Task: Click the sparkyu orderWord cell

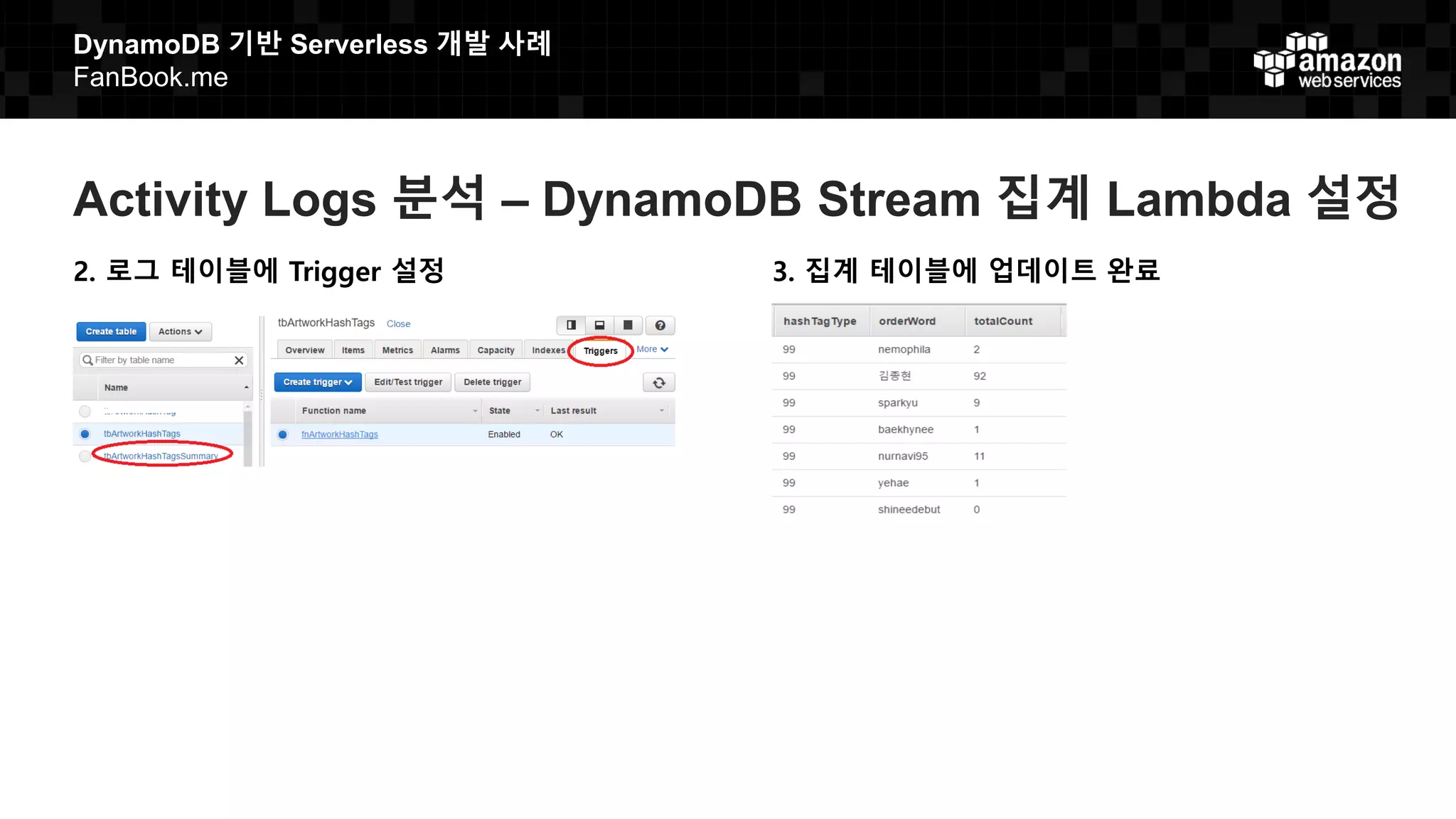Action: (897, 403)
